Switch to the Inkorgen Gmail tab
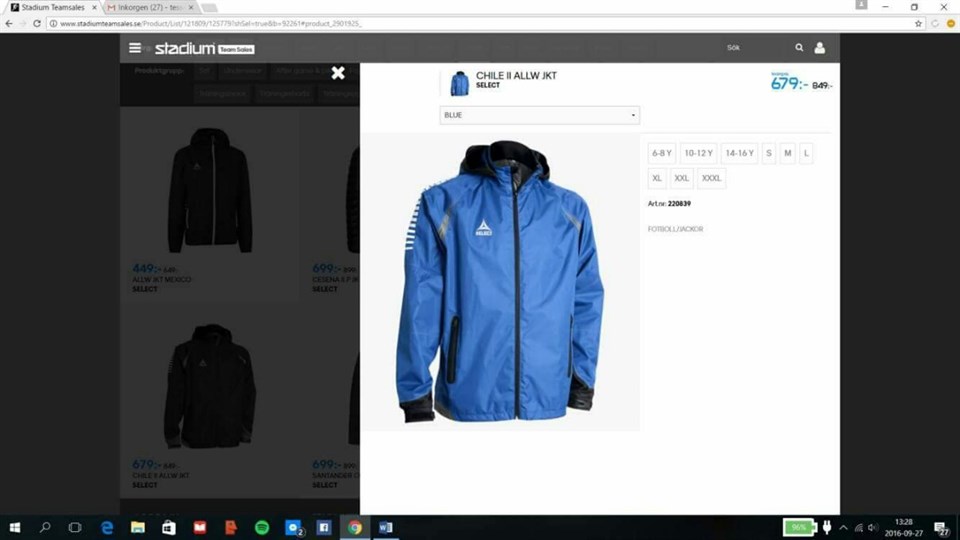This screenshot has height=540, width=960. click(x=150, y=7)
